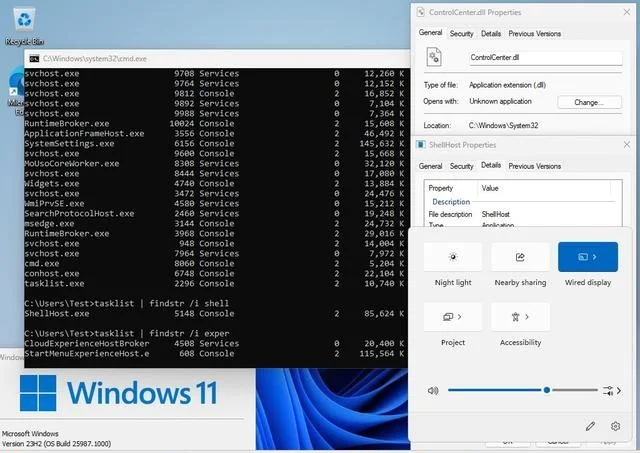Image resolution: width=640 pixels, height=453 pixels.
Task: Click the ControlCenter.dll Properties title icon
Action: [420, 12]
